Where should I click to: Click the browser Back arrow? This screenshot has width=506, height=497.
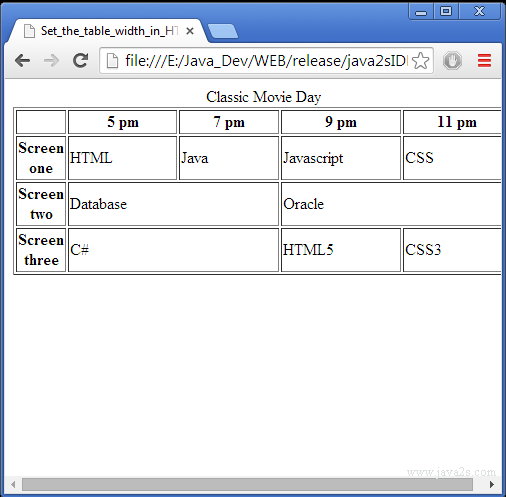23,61
